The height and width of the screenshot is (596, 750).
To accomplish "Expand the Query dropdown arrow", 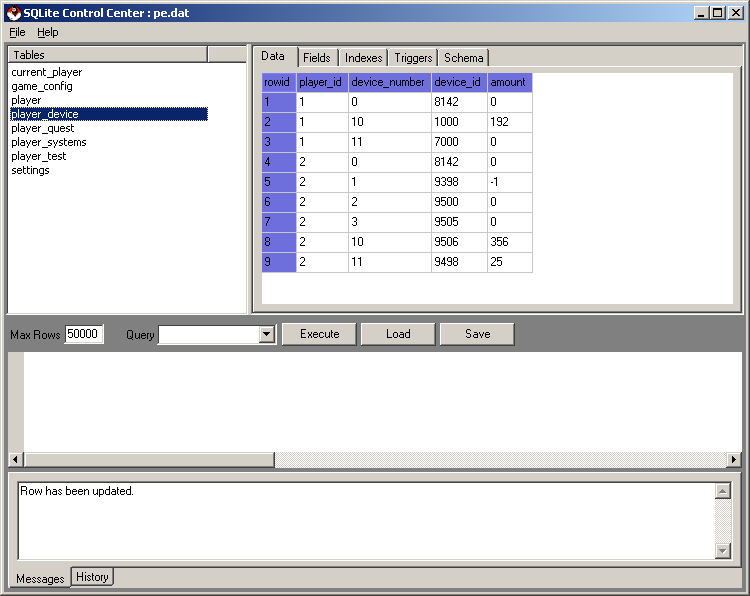I will pyautogui.click(x=266, y=334).
